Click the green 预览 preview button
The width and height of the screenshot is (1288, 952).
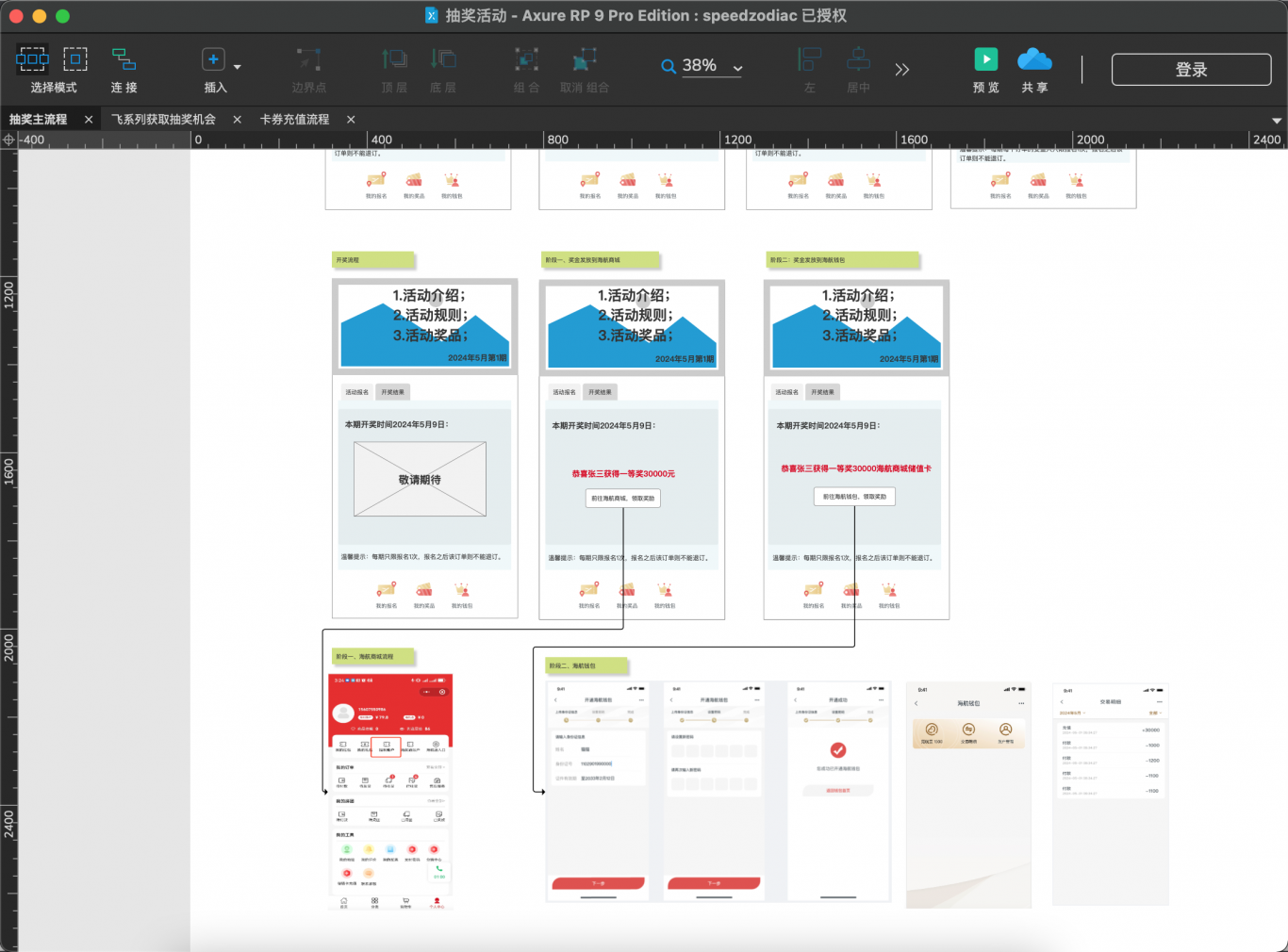[985, 59]
